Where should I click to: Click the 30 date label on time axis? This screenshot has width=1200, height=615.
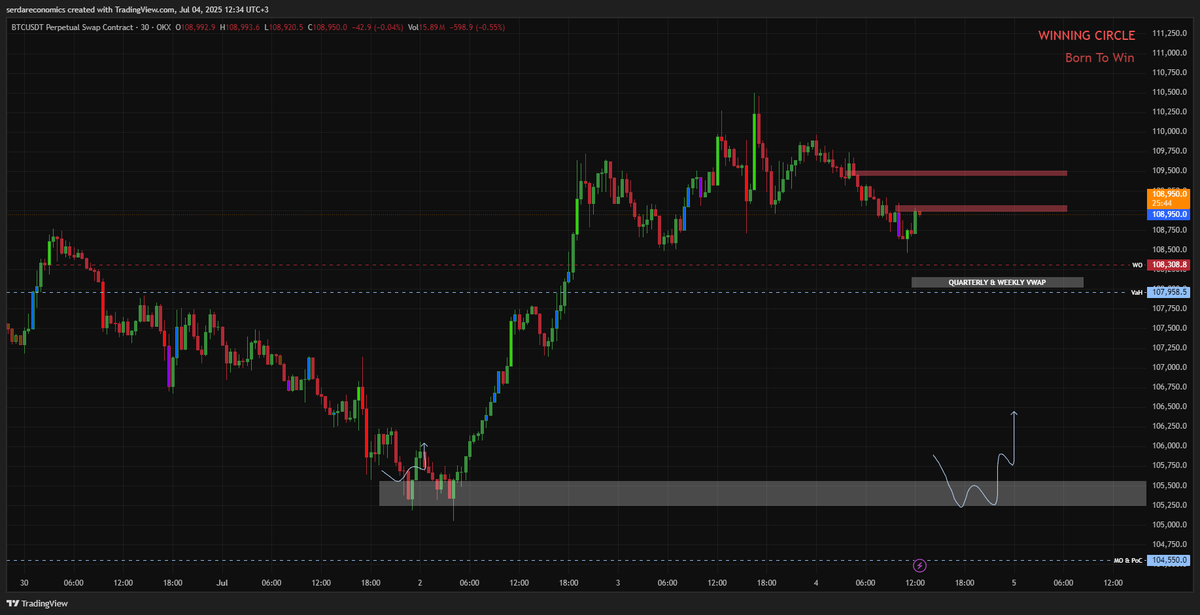[x=24, y=582]
